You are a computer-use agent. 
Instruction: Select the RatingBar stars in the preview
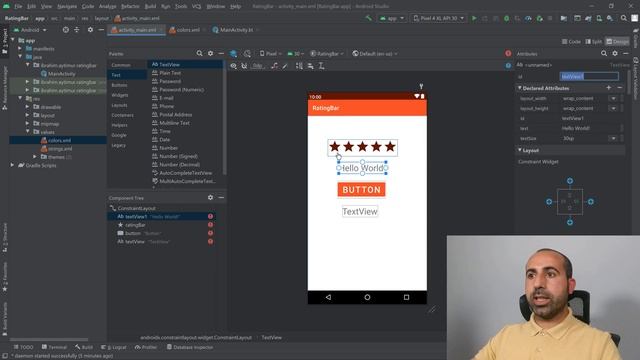(362, 147)
